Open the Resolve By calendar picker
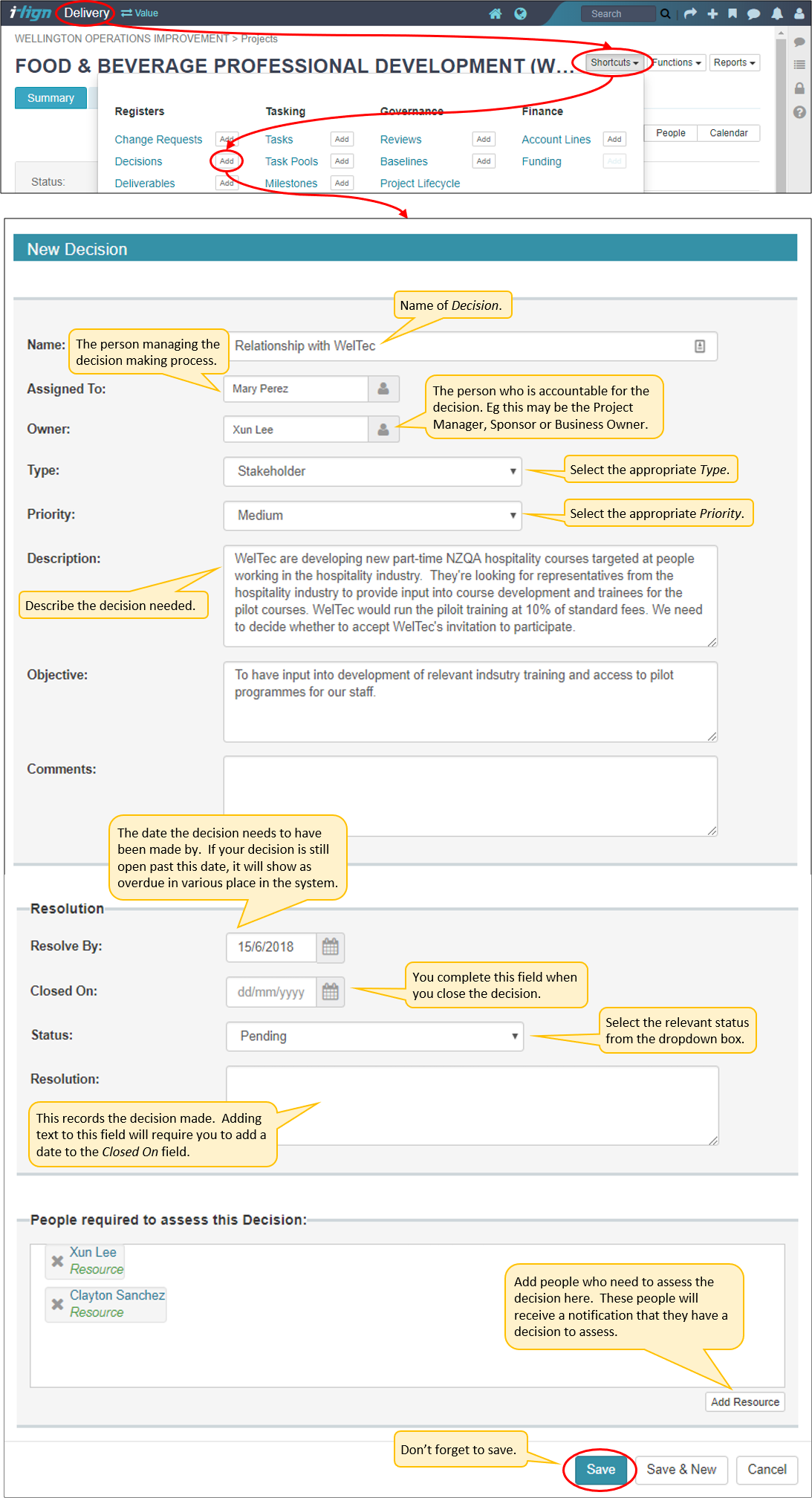812x1498 pixels. click(x=331, y=947)
